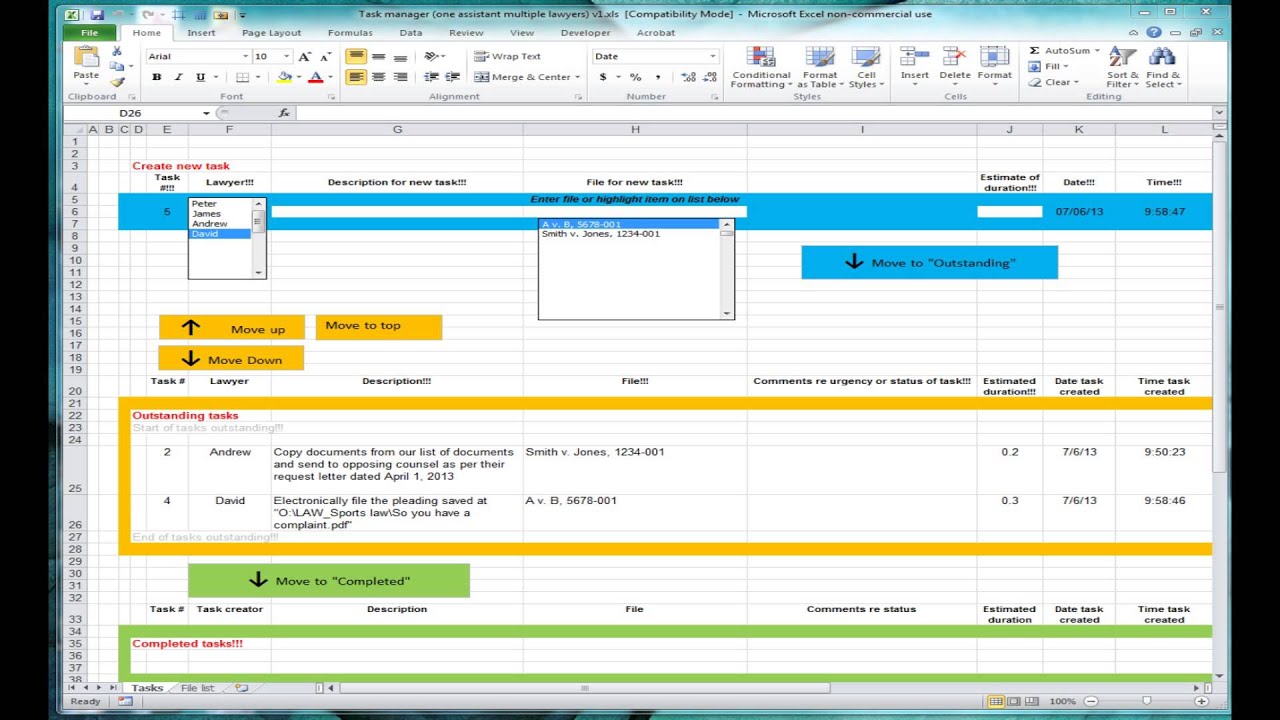Click the Move up button
1280x720 pixels.
(x=231, y=328)
